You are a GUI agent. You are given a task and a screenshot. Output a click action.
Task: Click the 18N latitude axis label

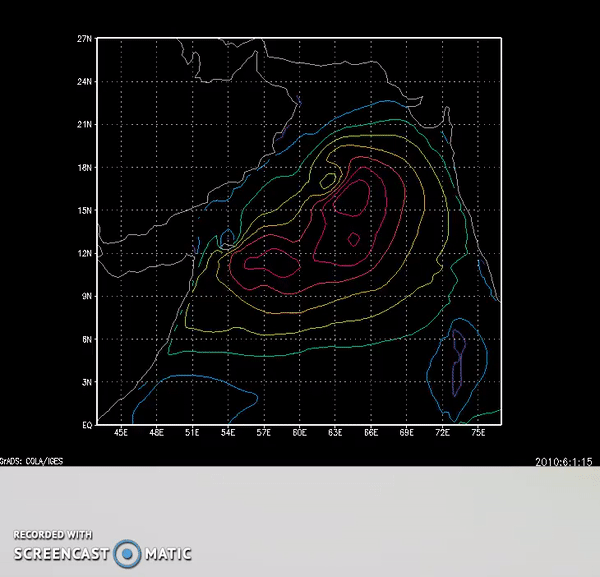click(x=85, y=167)
